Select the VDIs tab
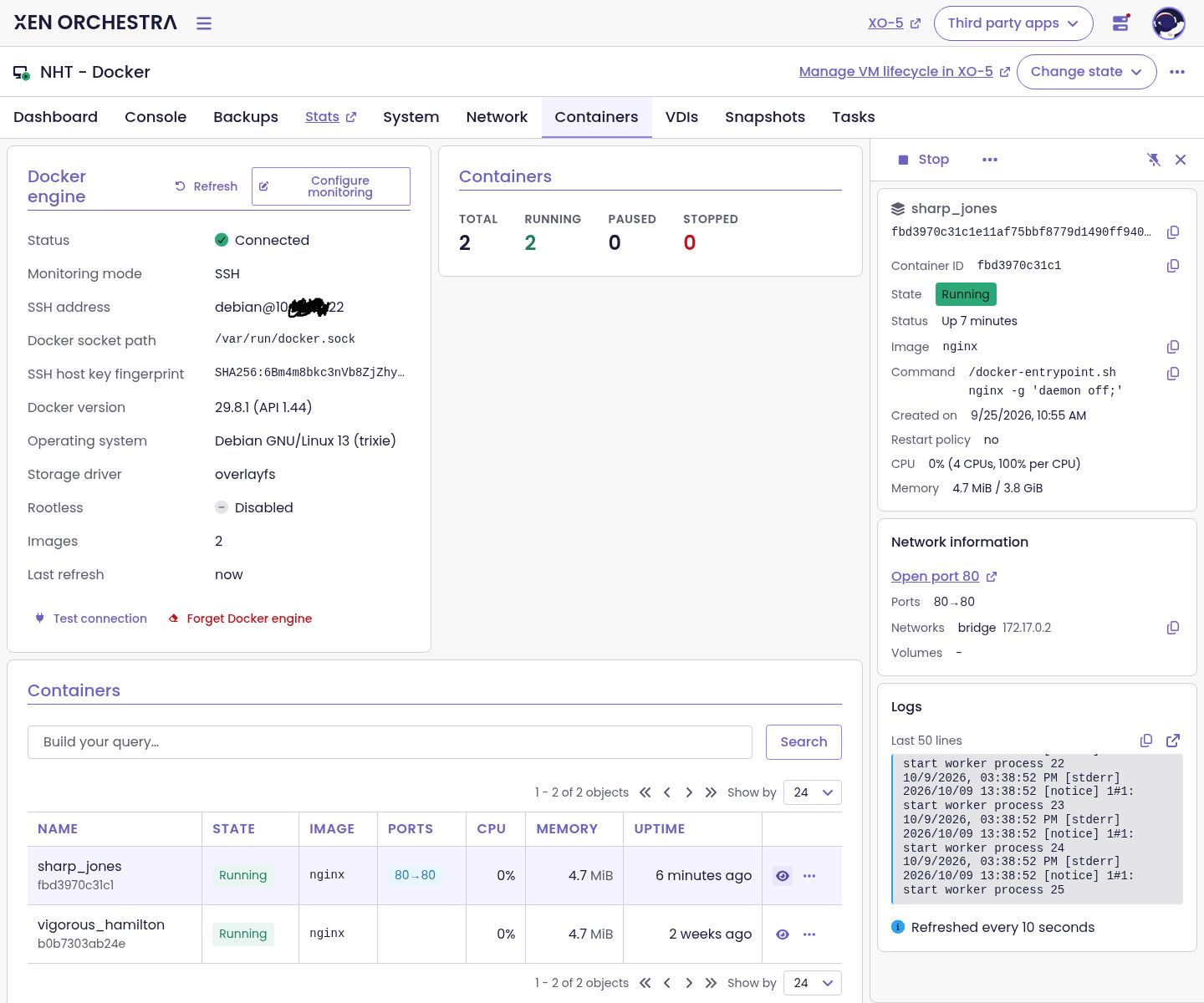Image resolution: width=1204 pixels, height=1003 pixels. 681,117
